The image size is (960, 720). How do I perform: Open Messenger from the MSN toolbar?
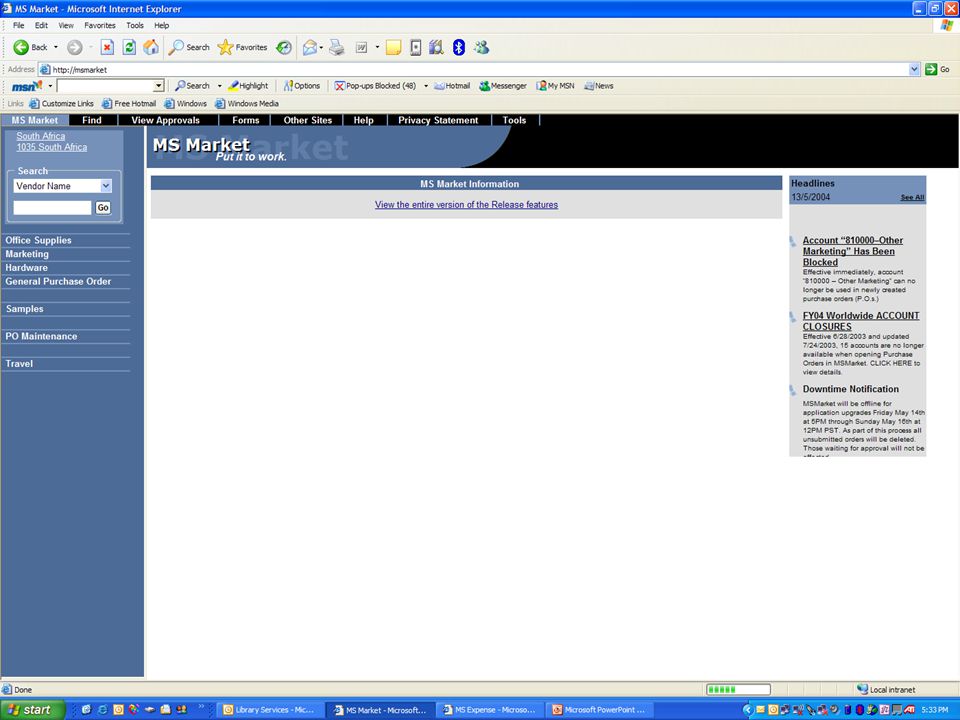click(x=503, y=86)
